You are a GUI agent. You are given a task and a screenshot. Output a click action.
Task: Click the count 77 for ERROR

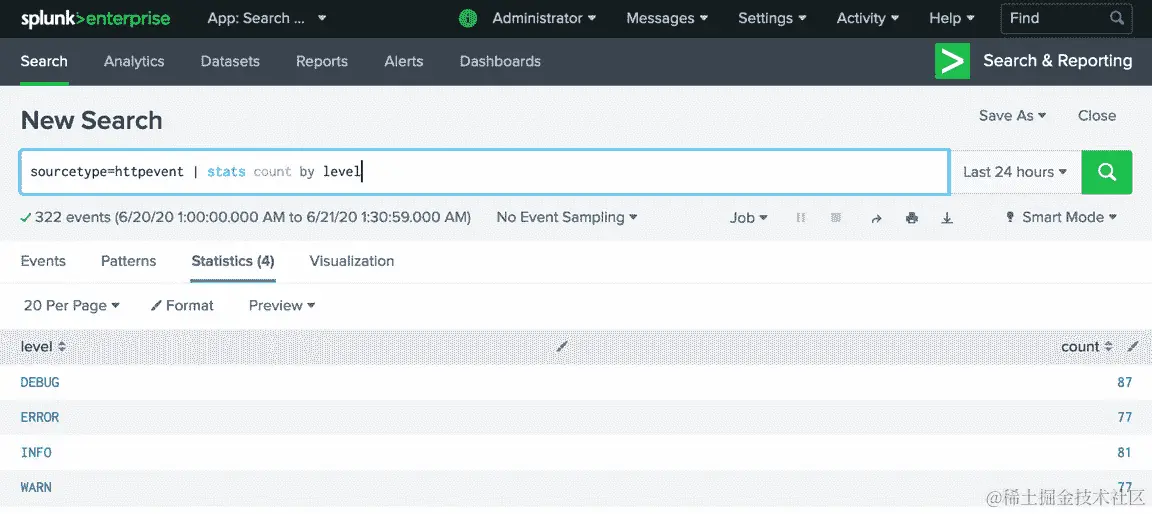tap(1124, 417)
